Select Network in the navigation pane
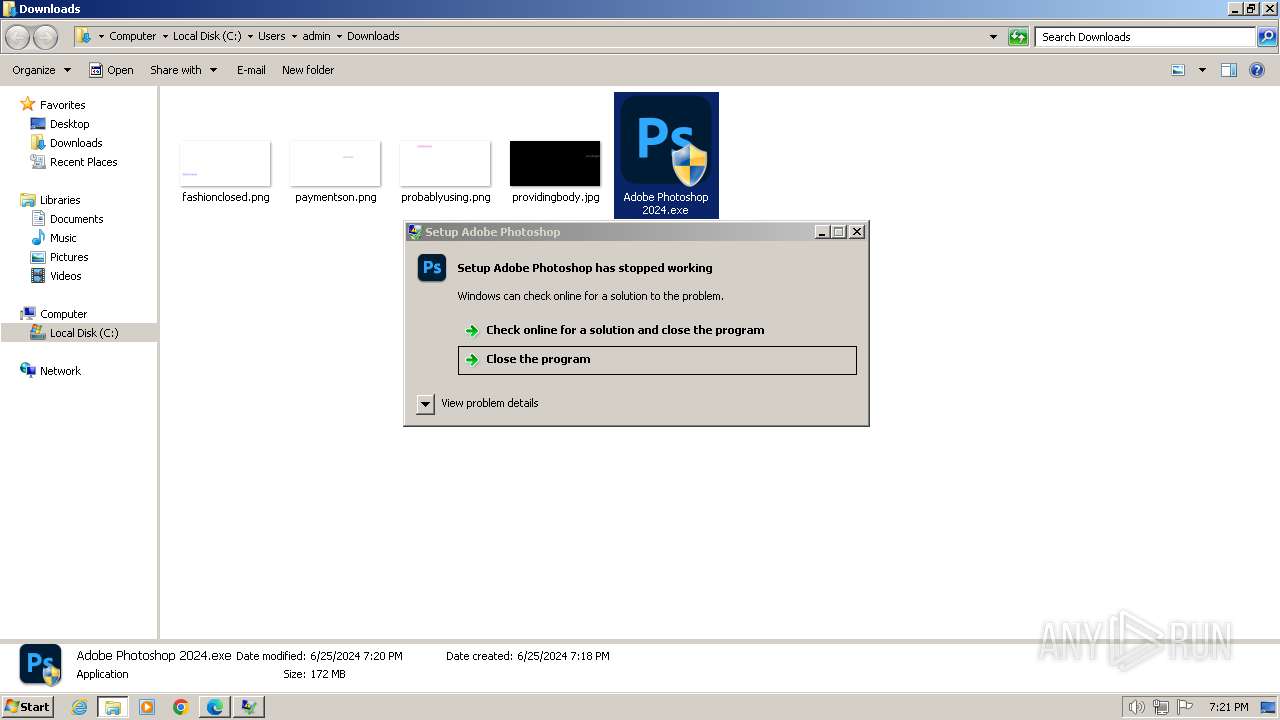This screenshot has width=1280, height=720. pos(60,371)
